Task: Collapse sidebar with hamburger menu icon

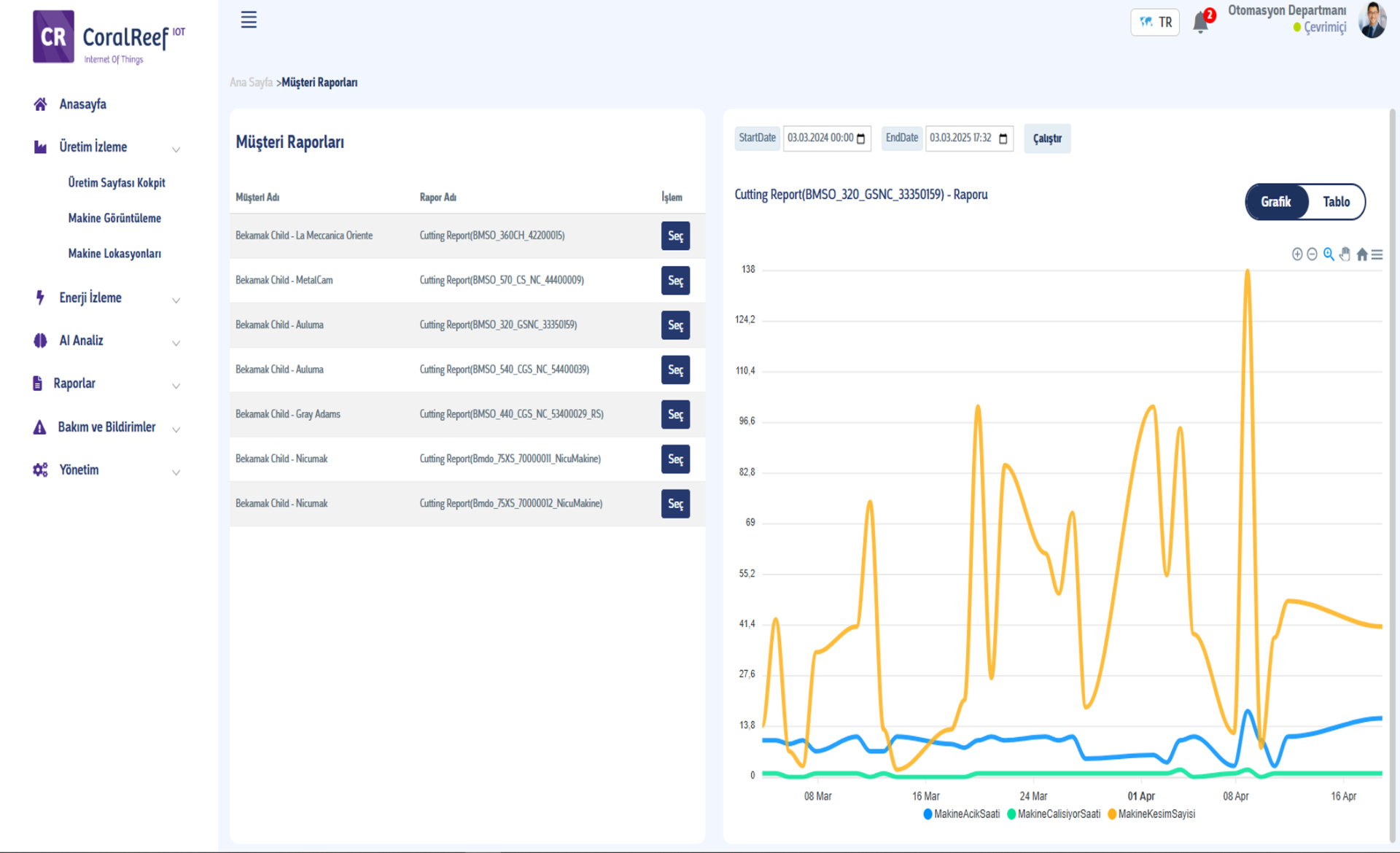Action: tap(249, 20)
